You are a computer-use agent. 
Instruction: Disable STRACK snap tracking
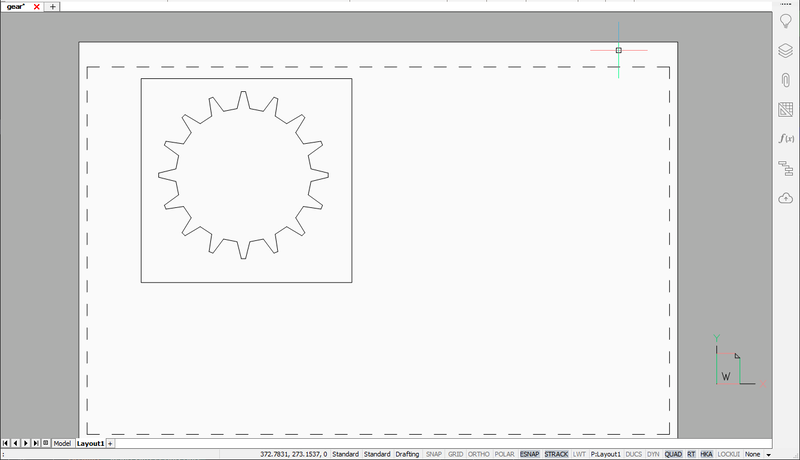tap(556, 454)
